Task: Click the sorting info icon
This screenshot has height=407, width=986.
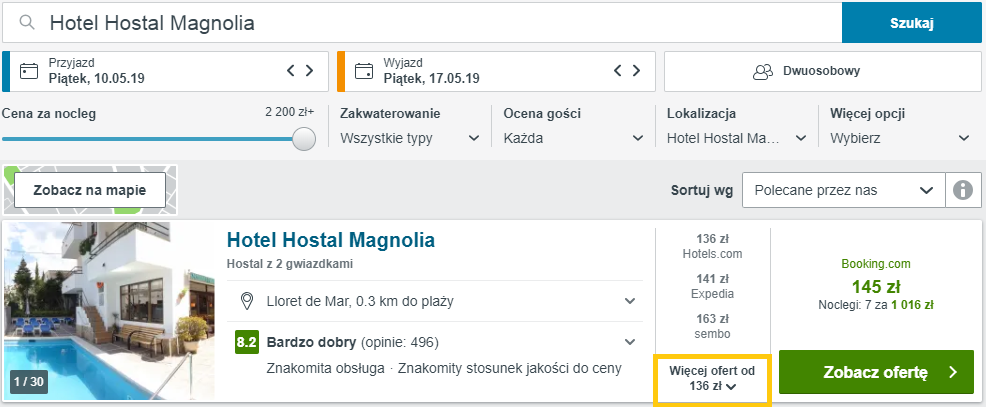Action: [x=963, y=190]
